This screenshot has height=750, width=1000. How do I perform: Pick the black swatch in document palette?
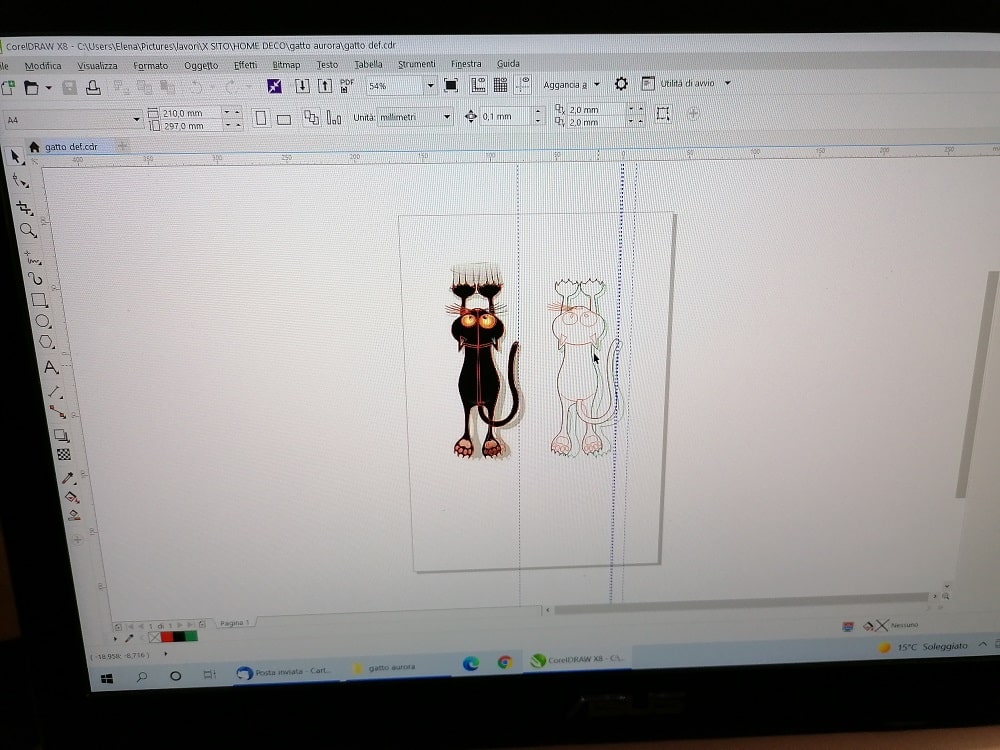coord(179,636)
